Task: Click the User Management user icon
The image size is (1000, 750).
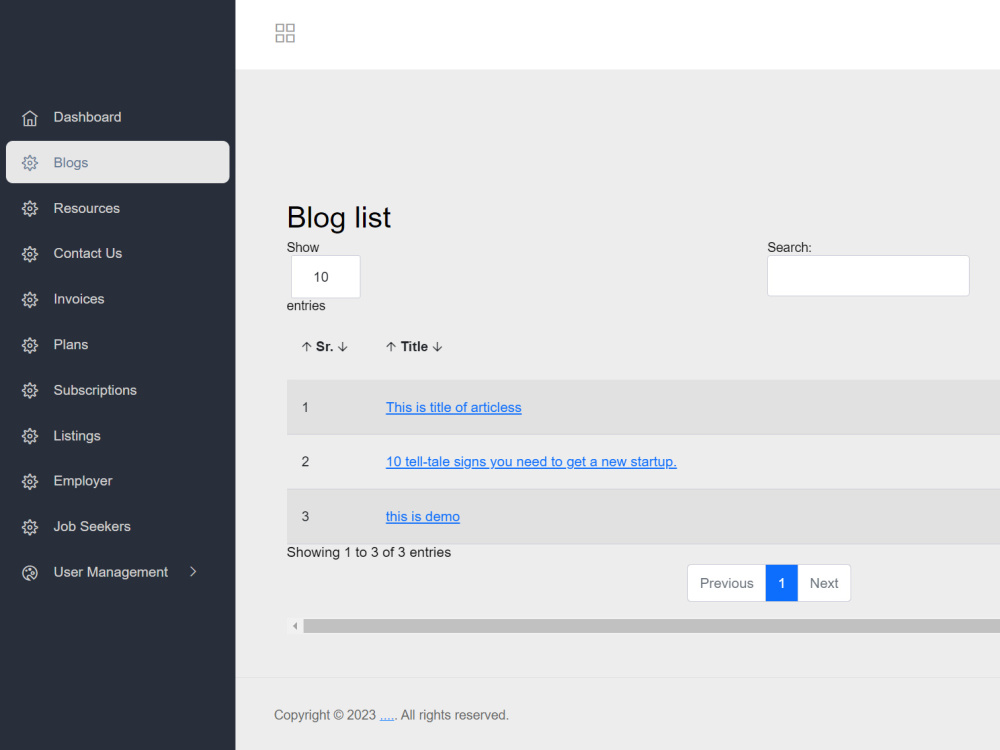Action: point(30,572)
